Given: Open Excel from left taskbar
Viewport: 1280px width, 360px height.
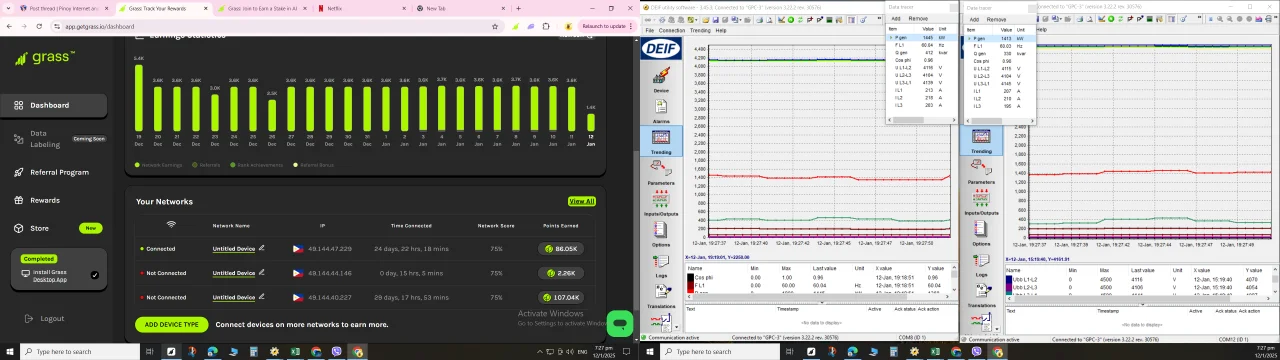Looking at the screenshot, I should [295, 352].
